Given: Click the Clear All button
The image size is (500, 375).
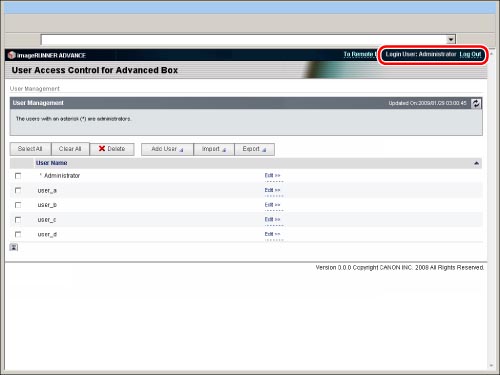Looking at the screenshot, I should pyautogui.click(x=70, y=149).
